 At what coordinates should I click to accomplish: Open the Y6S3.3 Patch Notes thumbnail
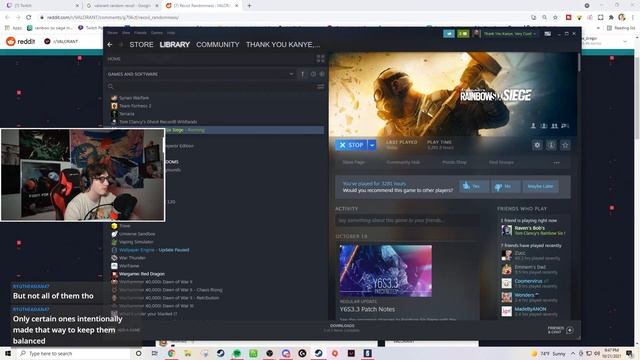tap(385, 271)
